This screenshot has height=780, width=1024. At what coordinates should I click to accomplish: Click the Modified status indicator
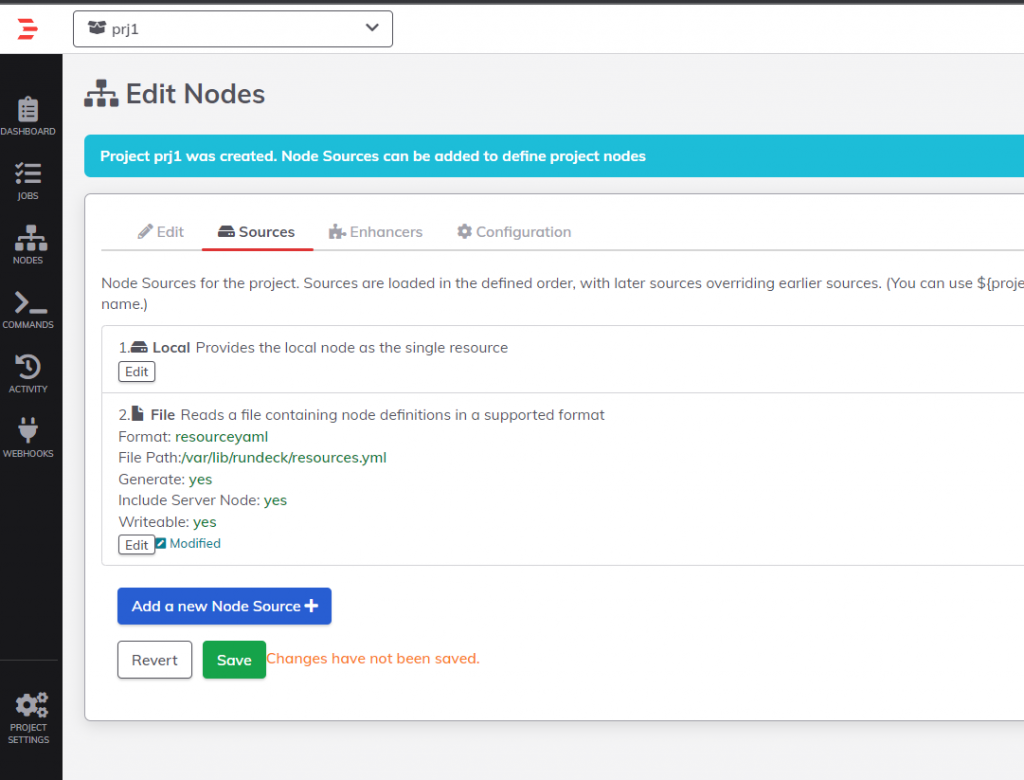[188, 544]
